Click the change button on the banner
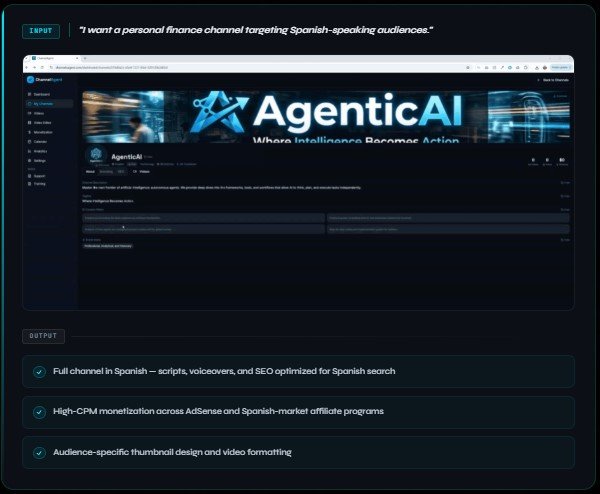This screenshot has height=494, width=600. click(x=560, y=96)
